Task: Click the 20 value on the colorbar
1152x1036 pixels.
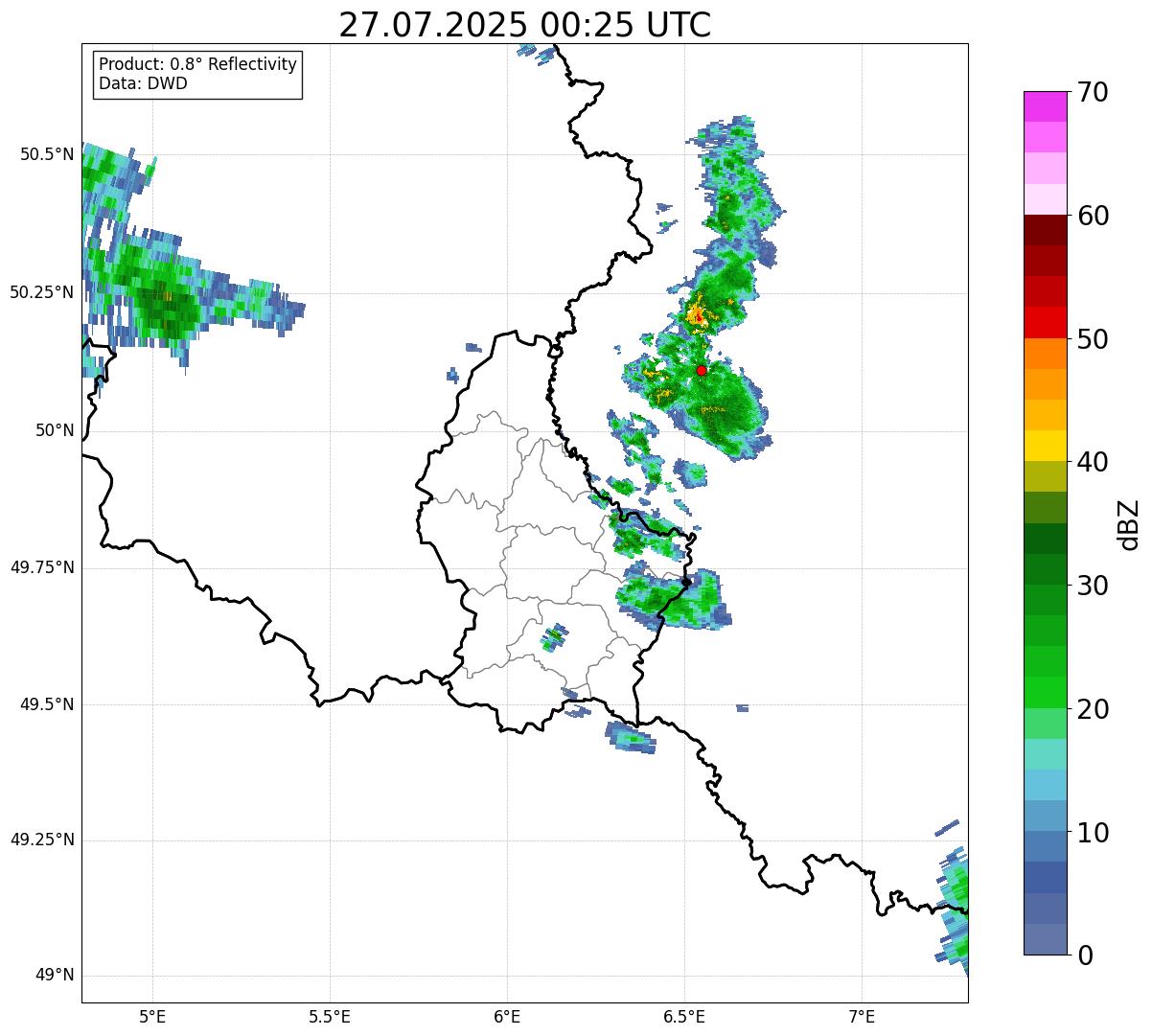Action: coord(1093,709)
